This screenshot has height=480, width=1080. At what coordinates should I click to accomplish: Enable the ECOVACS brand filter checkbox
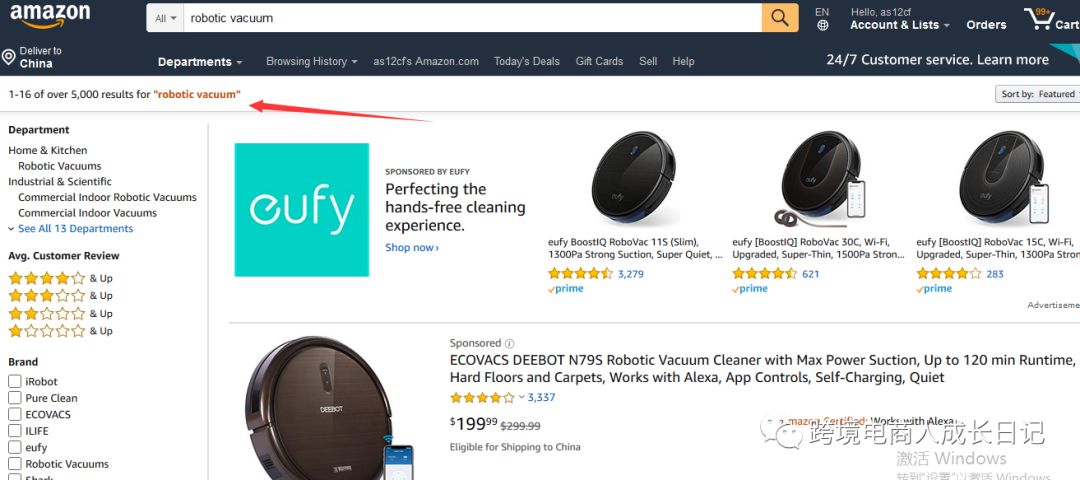15,414
